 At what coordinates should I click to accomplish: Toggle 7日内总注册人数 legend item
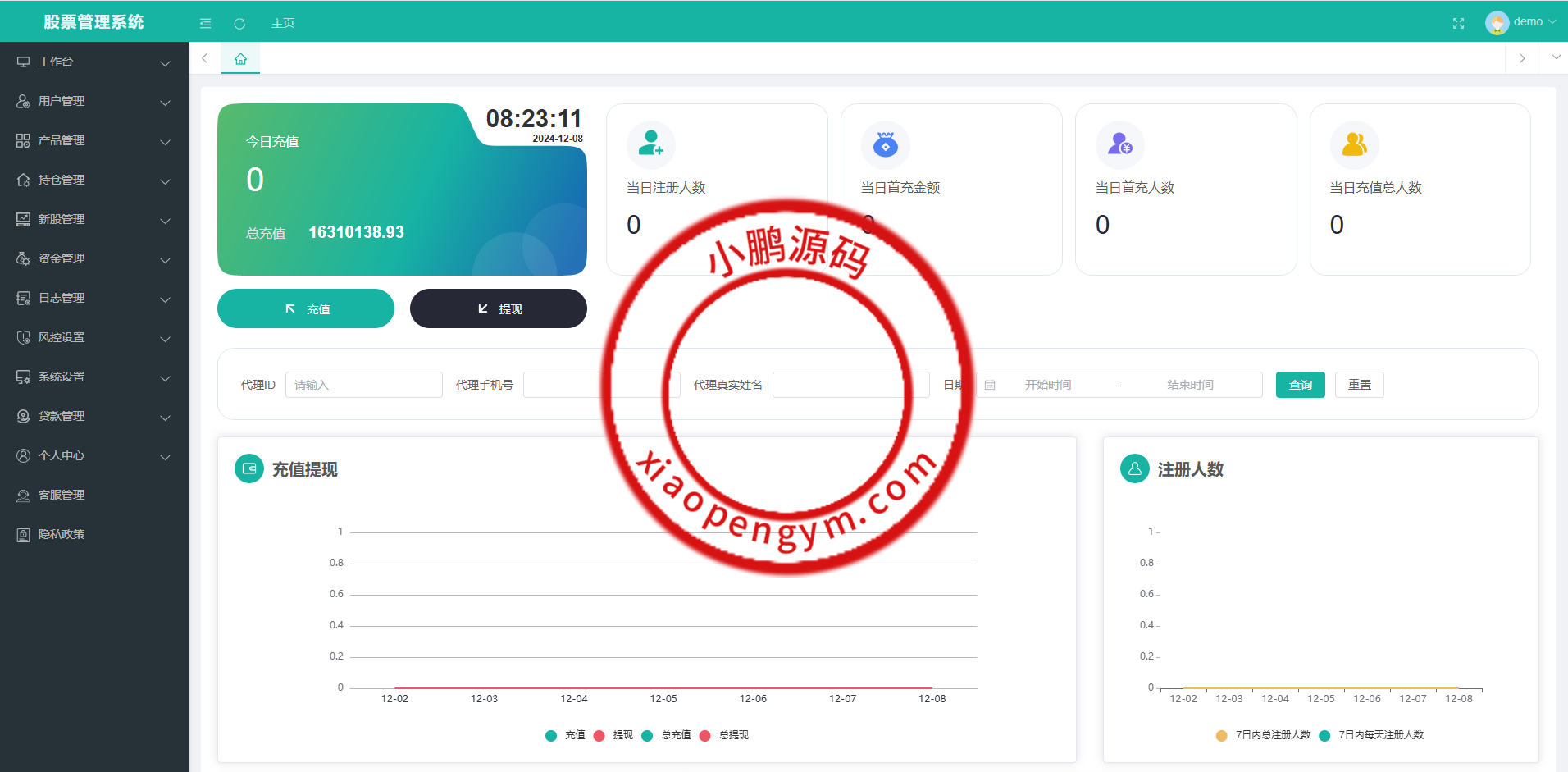click(1264, 735)
